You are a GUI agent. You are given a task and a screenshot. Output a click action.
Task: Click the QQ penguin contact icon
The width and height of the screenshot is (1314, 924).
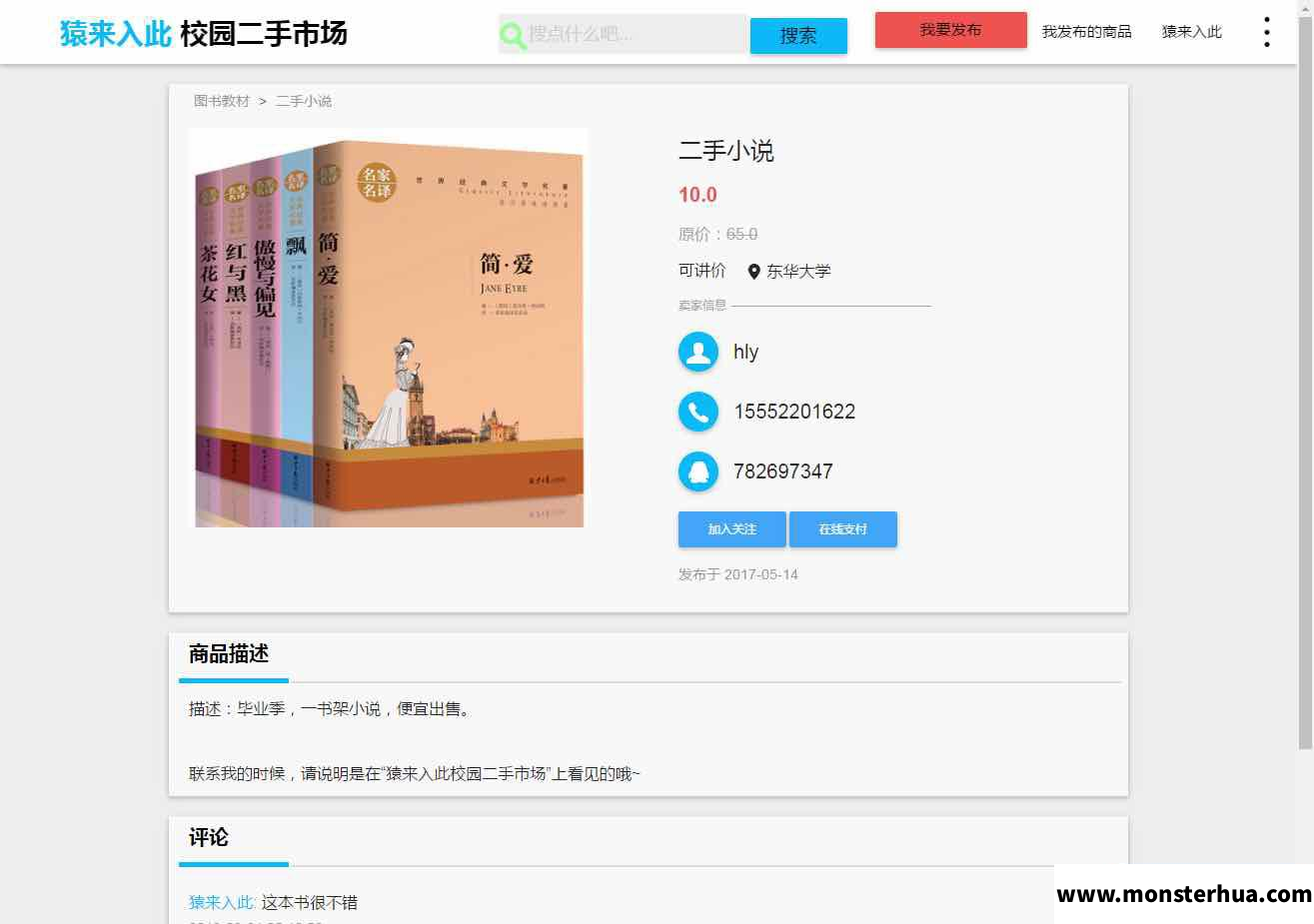698,471
